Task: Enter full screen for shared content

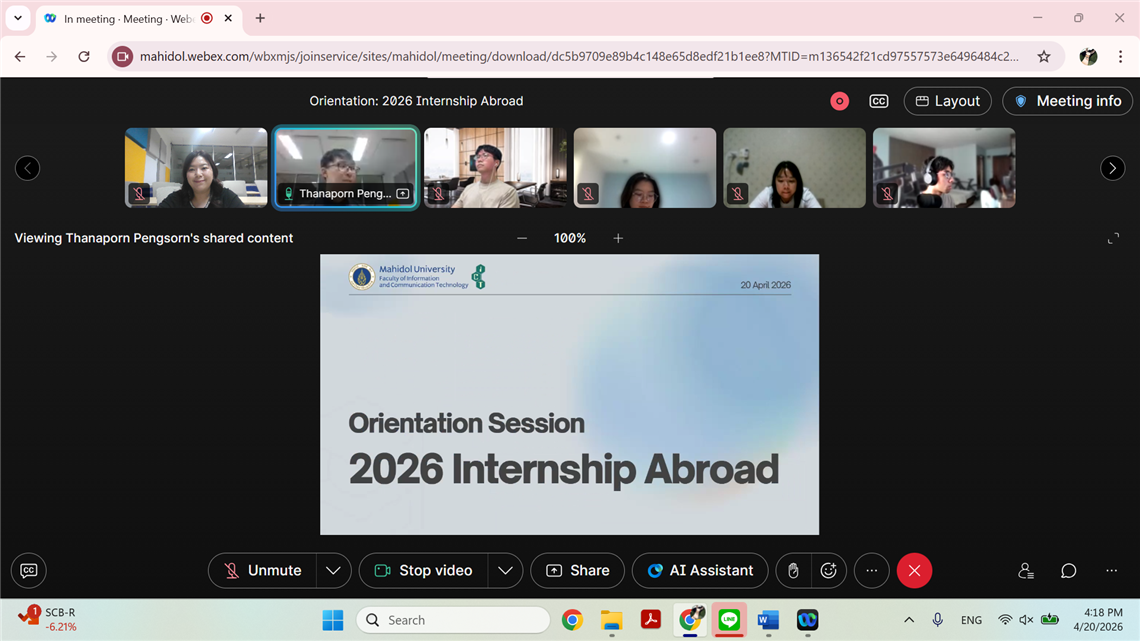Action: (1113, 238)
